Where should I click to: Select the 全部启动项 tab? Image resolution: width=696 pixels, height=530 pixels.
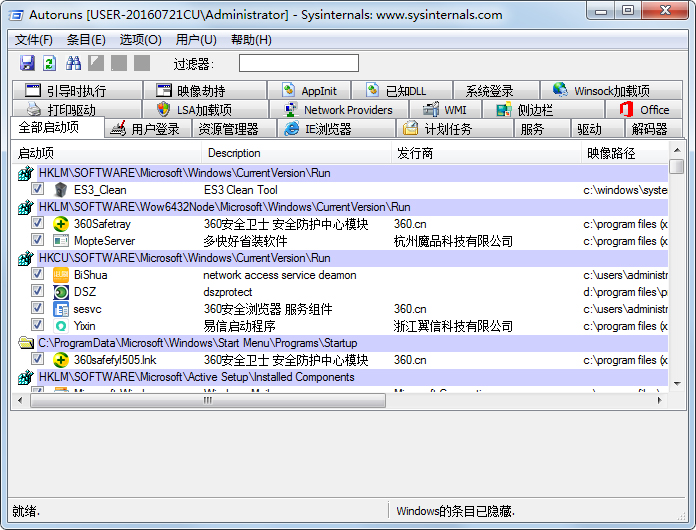(x=57, y=128)
